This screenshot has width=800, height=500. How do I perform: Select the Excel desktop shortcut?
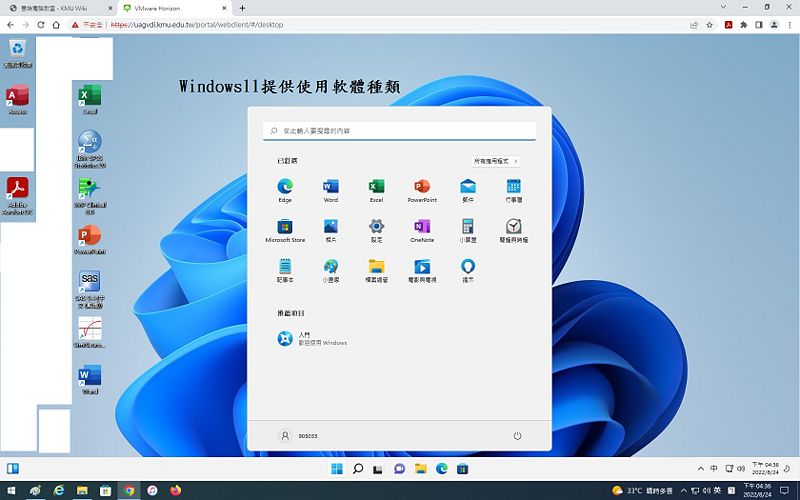pyautogui.click(x=90, y=99)
